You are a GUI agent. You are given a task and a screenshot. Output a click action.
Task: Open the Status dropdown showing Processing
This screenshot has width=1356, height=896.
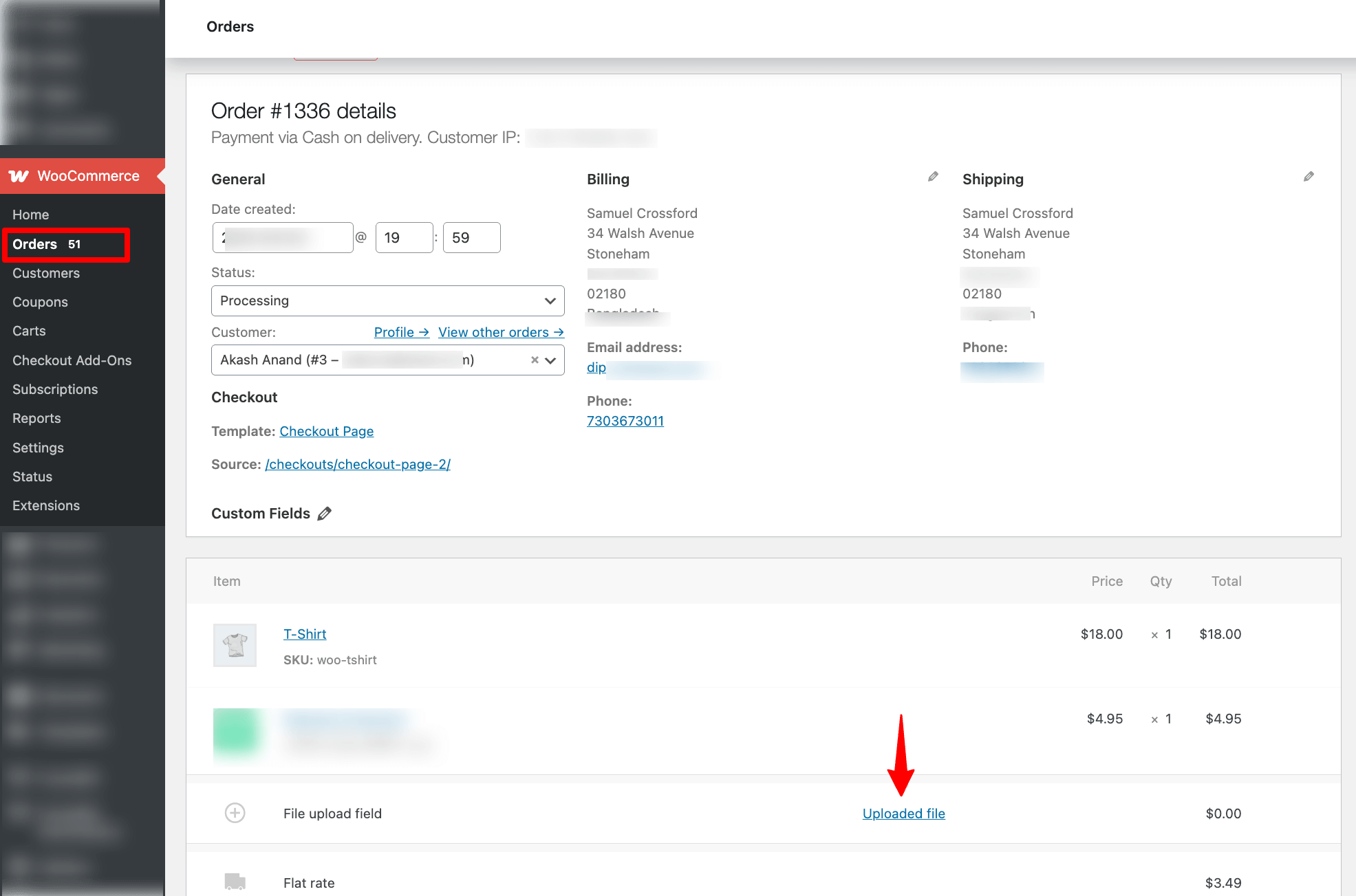(387, 301)
